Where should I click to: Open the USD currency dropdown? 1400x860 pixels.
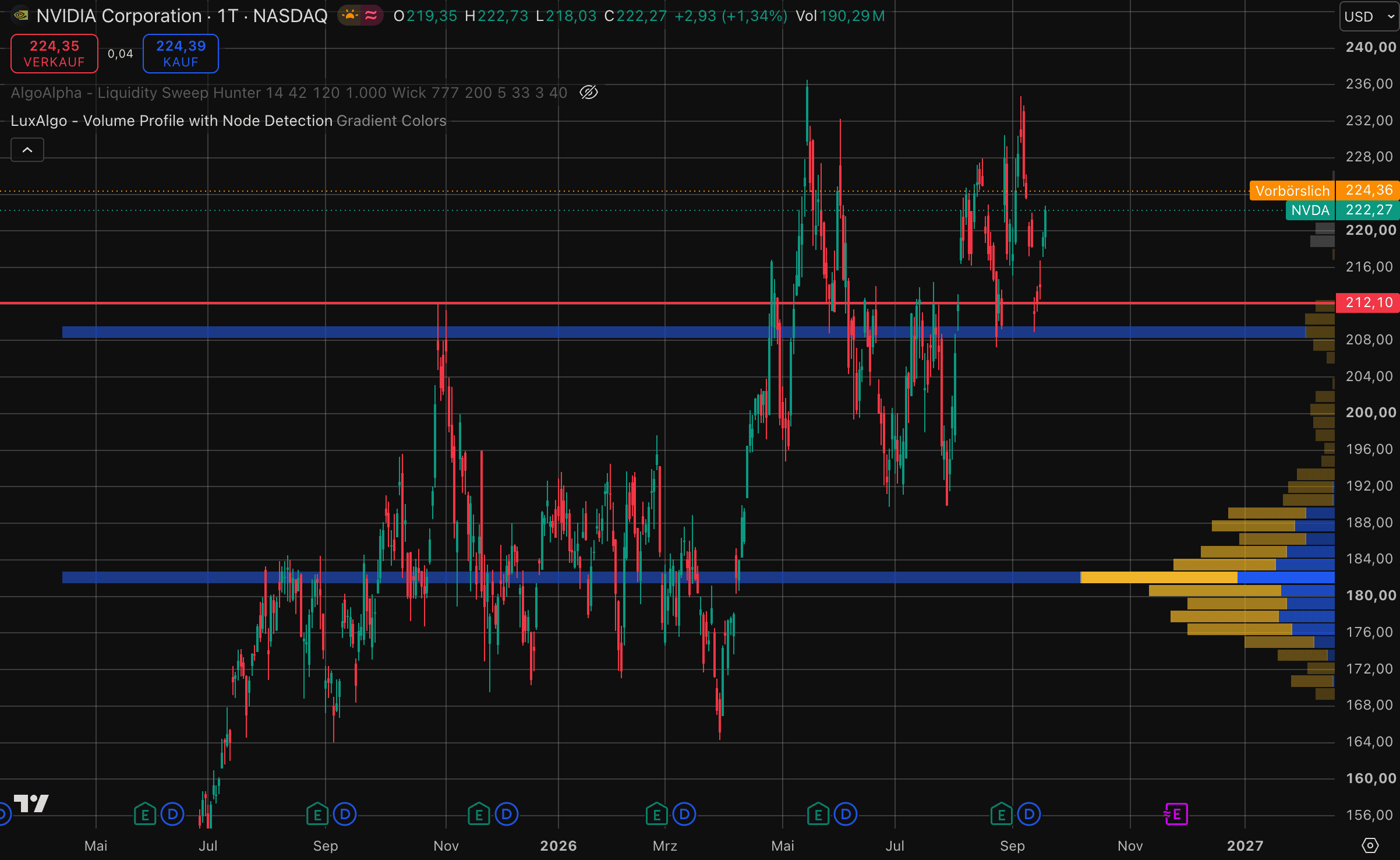pos(1369,16)
